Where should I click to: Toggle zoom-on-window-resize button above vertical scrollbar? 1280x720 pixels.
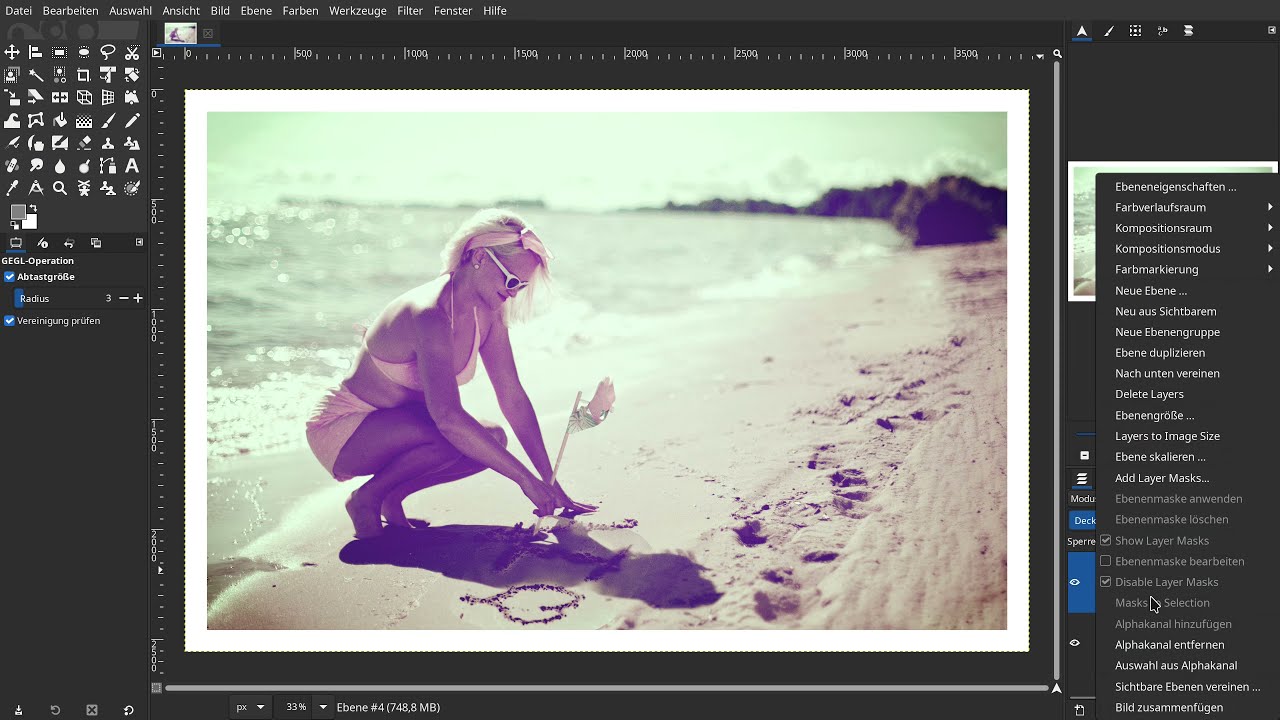pos(1057,54)
